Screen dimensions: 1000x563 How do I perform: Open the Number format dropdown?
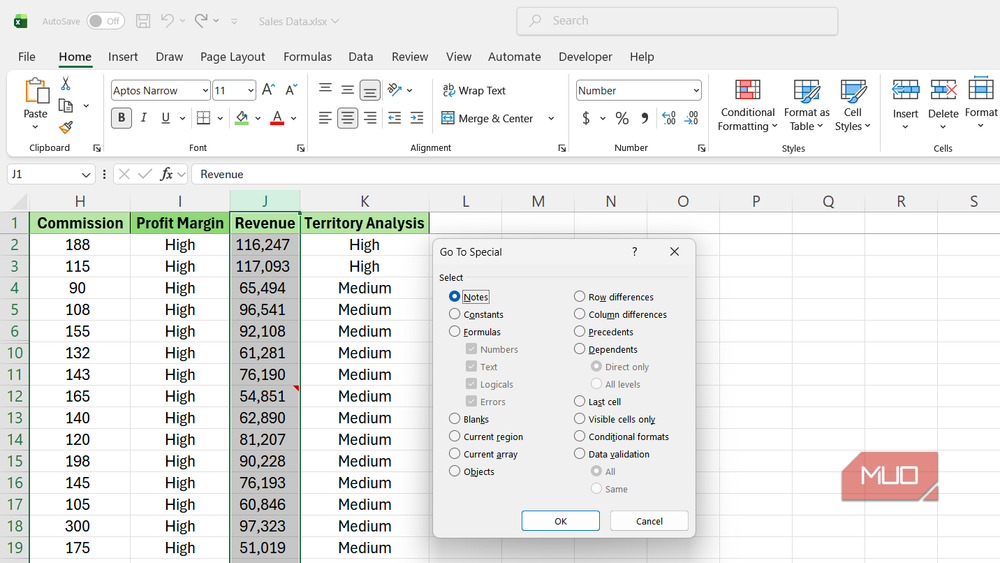pos(696,91)
